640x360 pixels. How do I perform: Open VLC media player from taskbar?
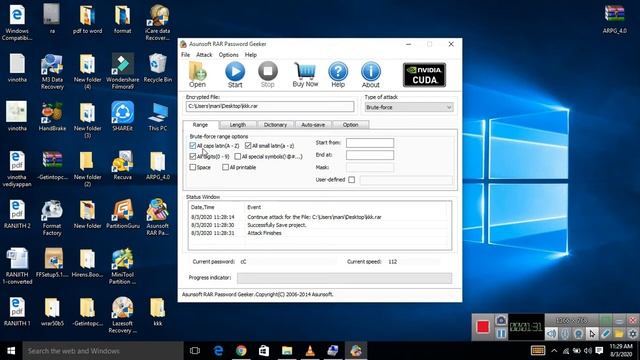[310, 351]
